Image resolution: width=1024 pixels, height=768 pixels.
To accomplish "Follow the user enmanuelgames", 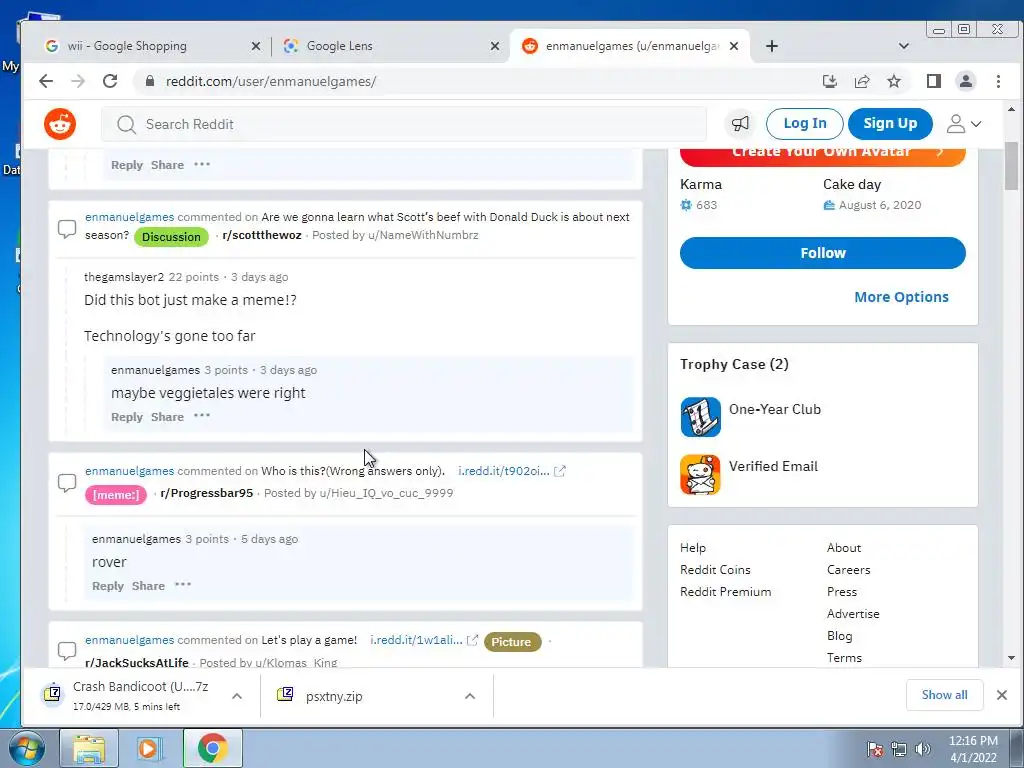I will [823, 253].
